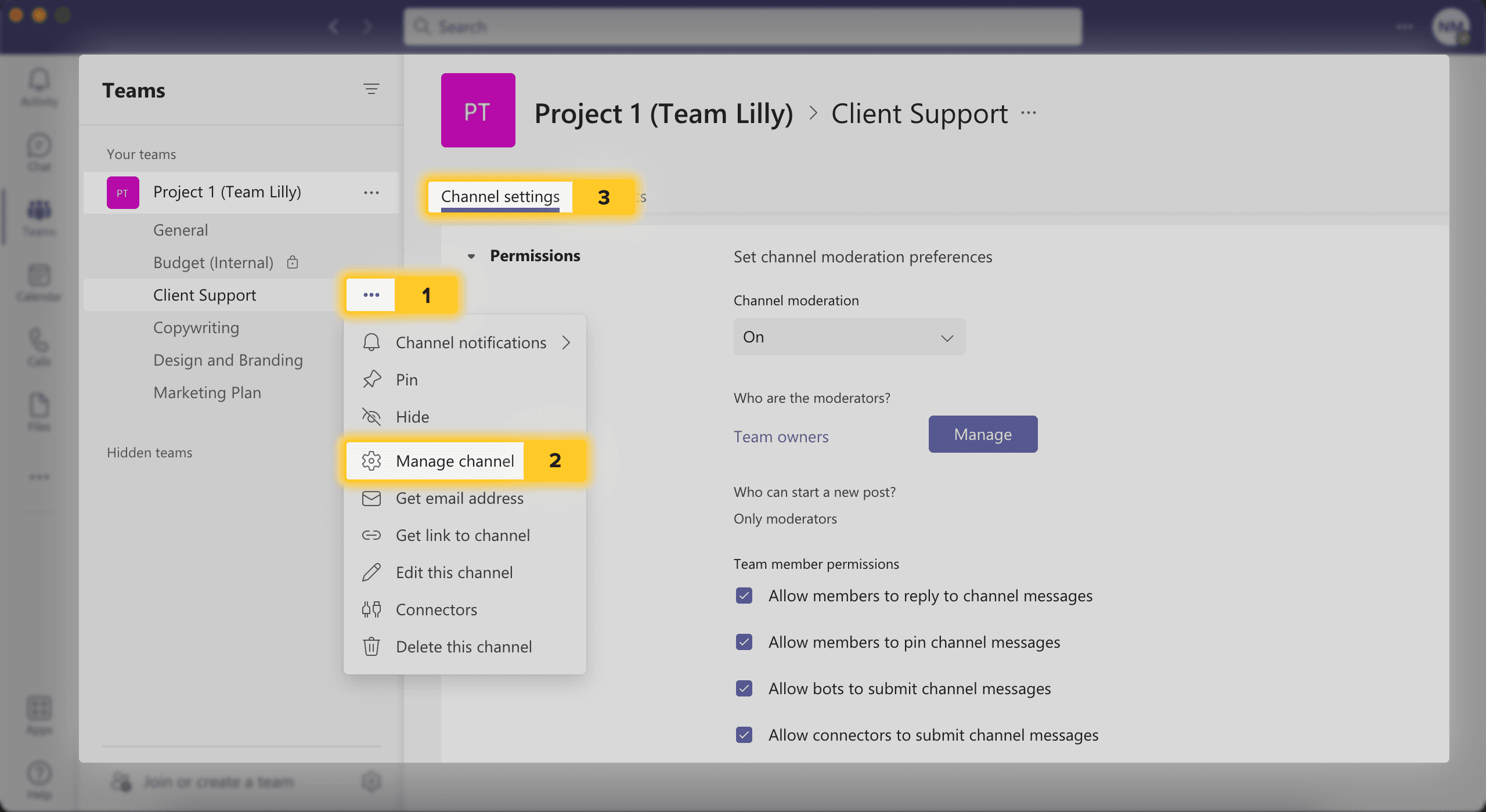This screenshot has width=1486, height=812.
Task: Toggle Allow members to reply to channel messages
Action: tap(744, 594)
